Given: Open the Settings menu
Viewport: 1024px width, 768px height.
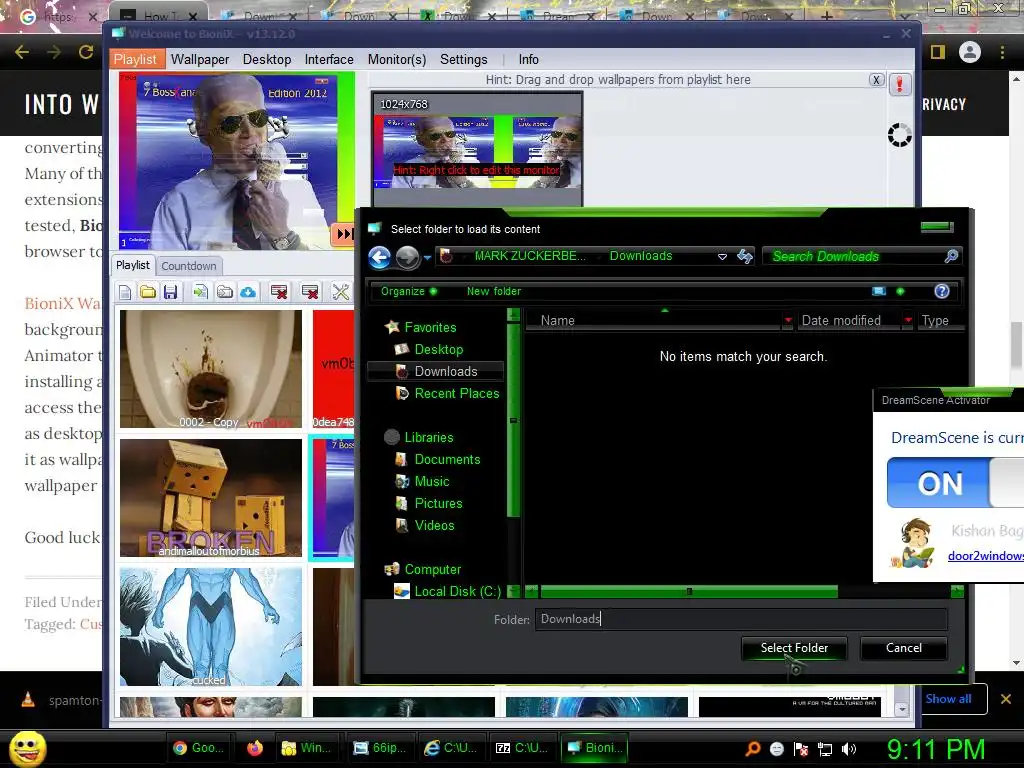Looking at the screenshot, I should coord(464,59).
